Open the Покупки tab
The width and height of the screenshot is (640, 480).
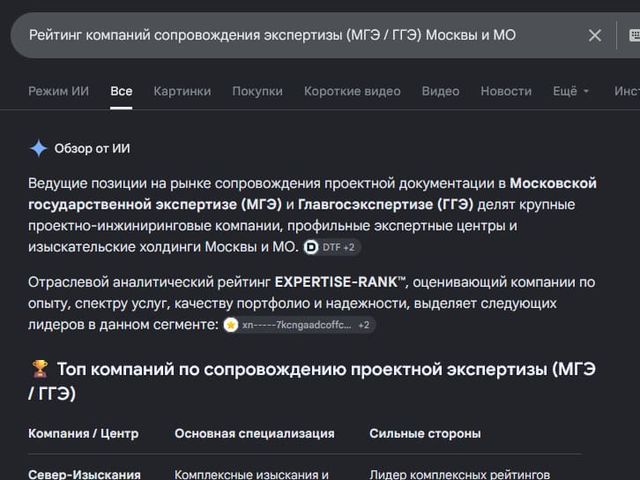pos(257,91)
